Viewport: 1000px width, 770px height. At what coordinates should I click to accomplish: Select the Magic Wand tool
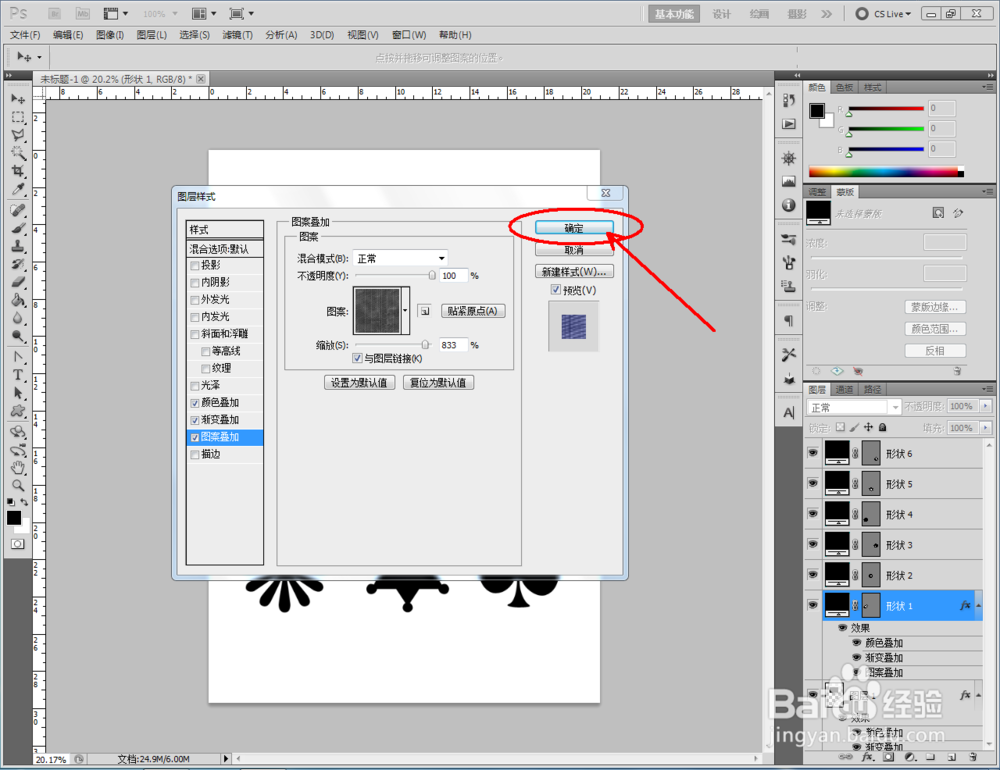18,153
